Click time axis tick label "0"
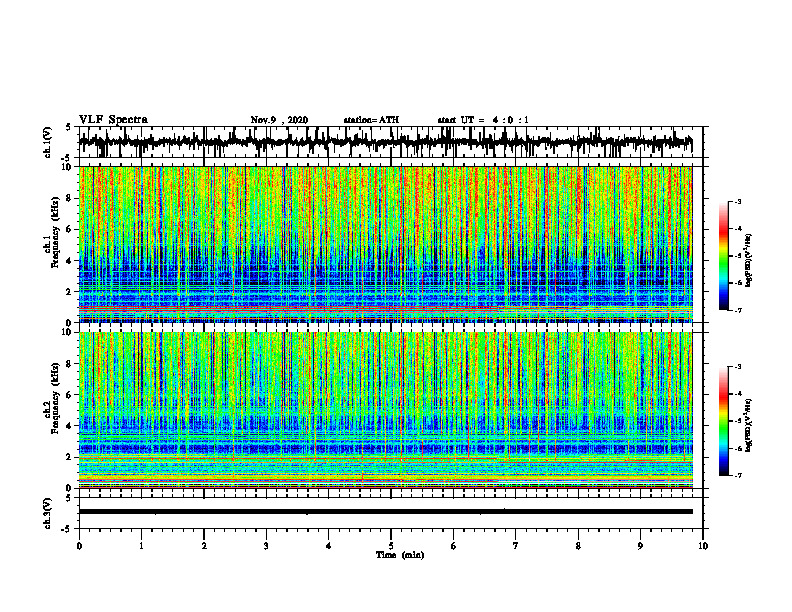The image size is (792, 612). [x=79, y=546]
